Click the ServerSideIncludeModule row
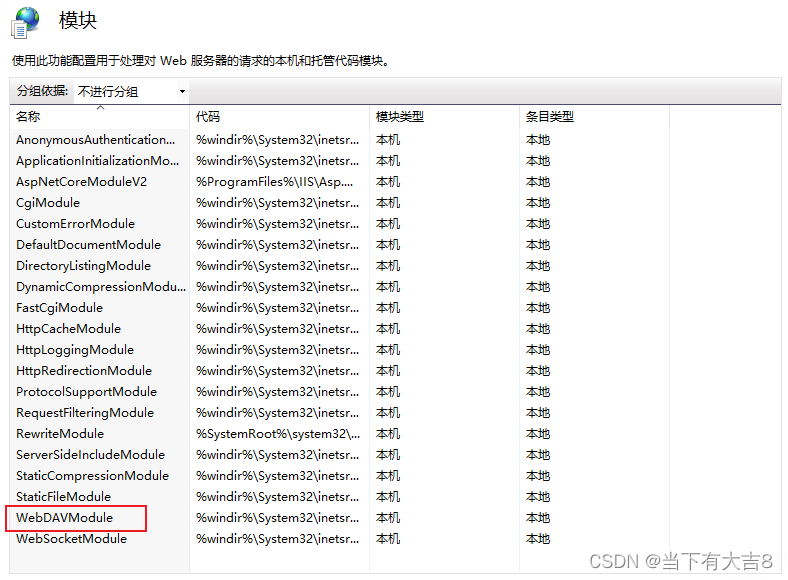Viewport: 788px width, 580px height. [x=90, y=455]
